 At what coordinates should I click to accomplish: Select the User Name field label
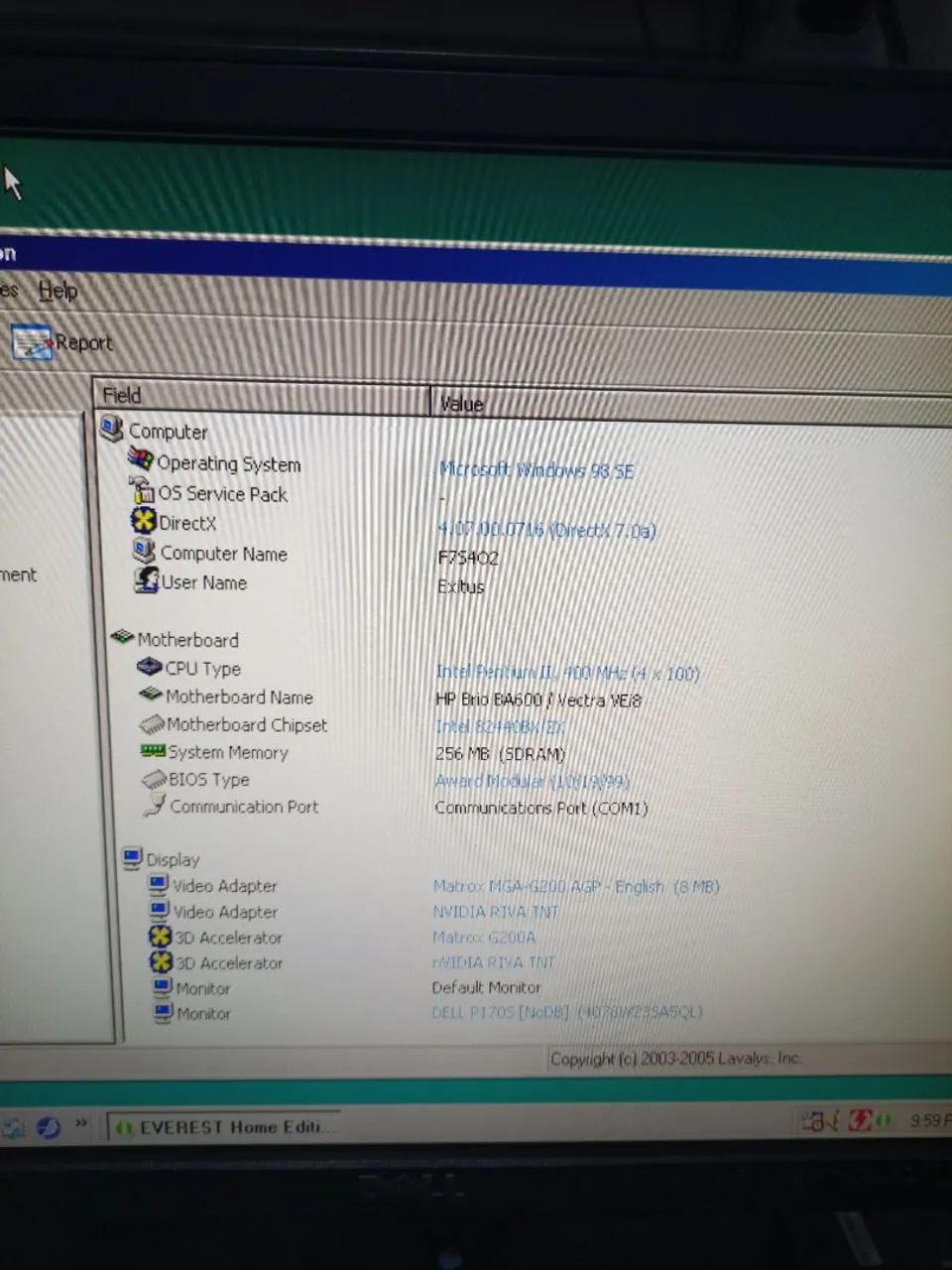204,582
